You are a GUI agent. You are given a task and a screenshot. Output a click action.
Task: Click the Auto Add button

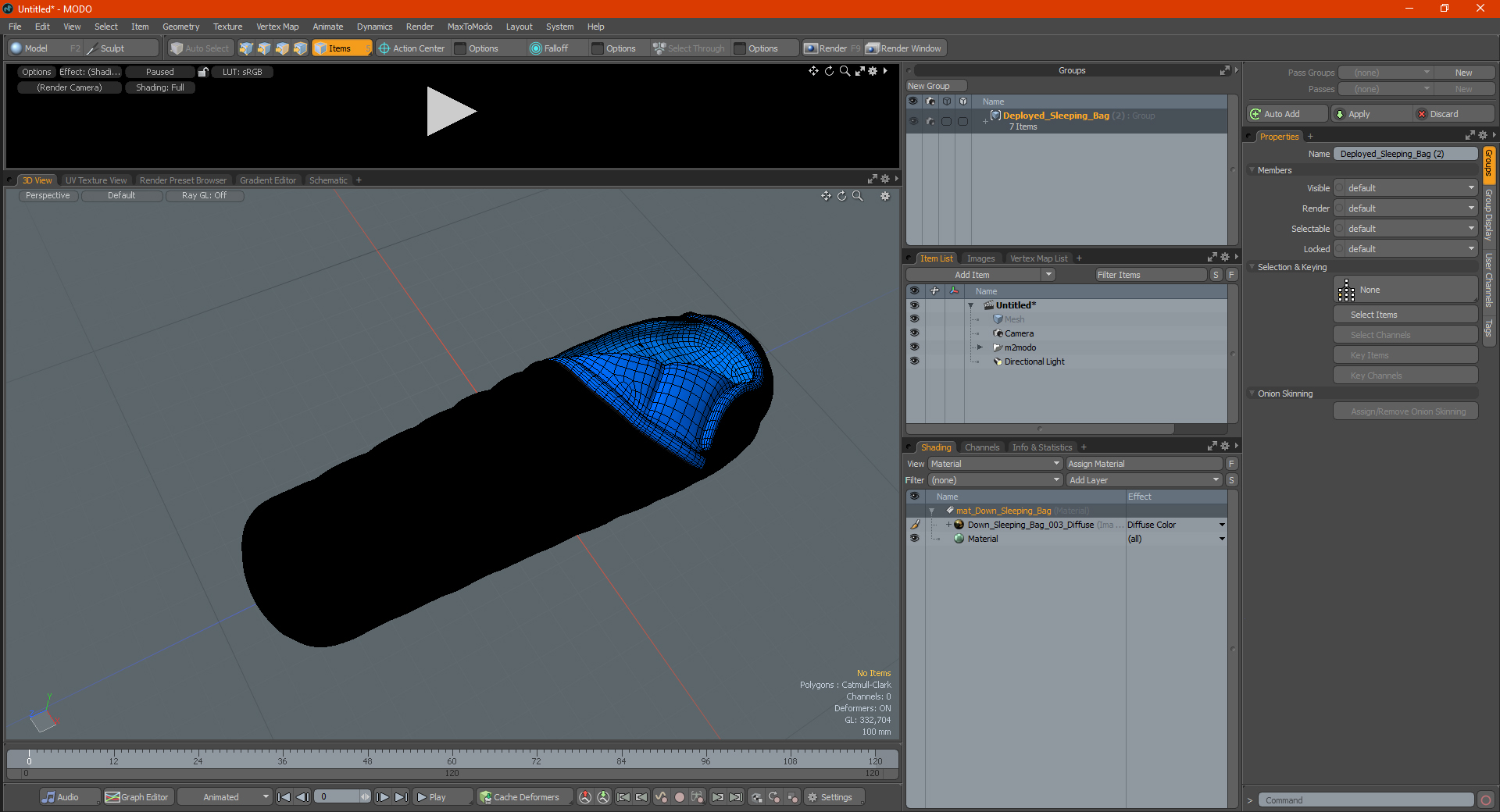click(1287, 114)
